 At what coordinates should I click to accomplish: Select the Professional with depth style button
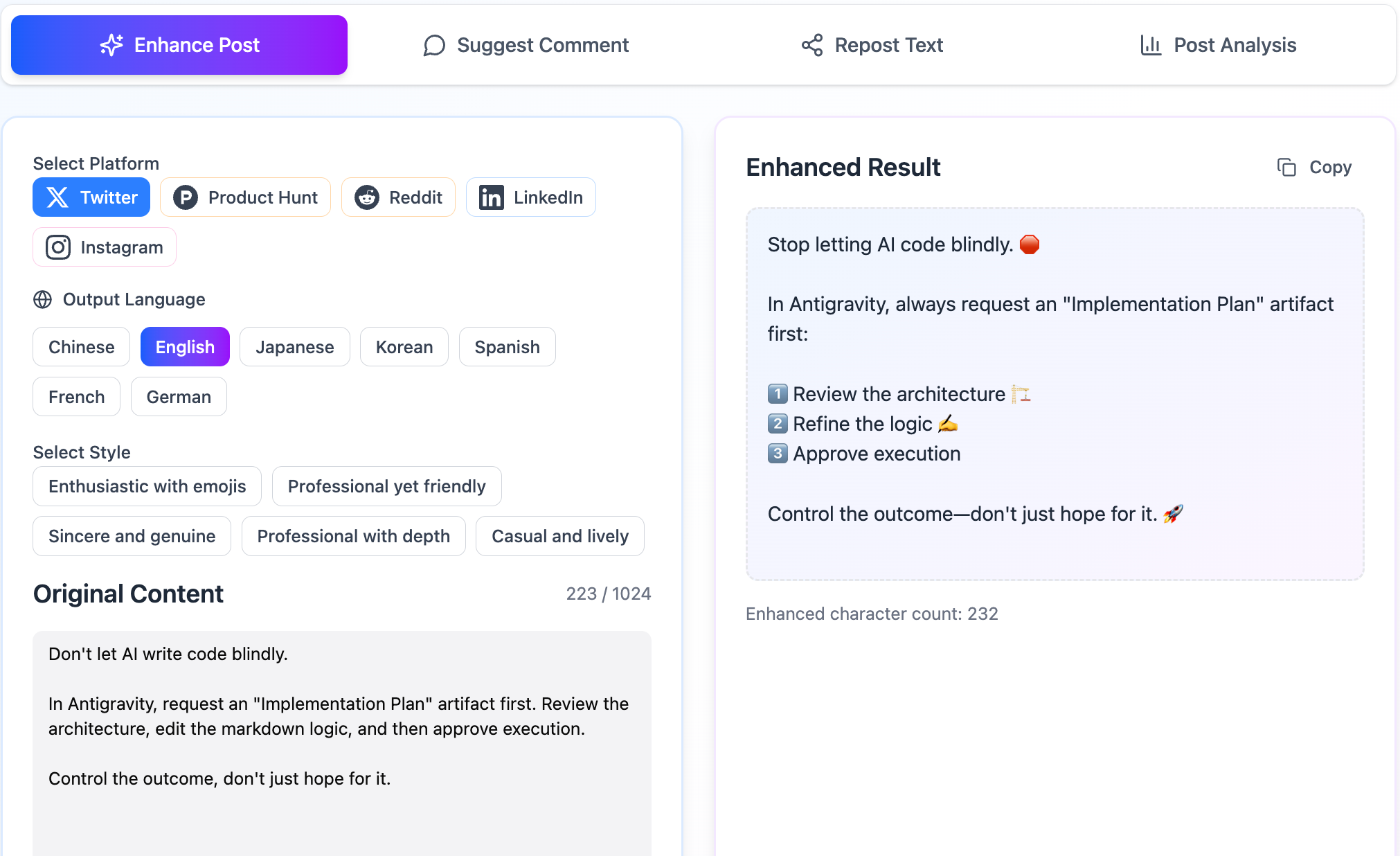click(353, 535)
